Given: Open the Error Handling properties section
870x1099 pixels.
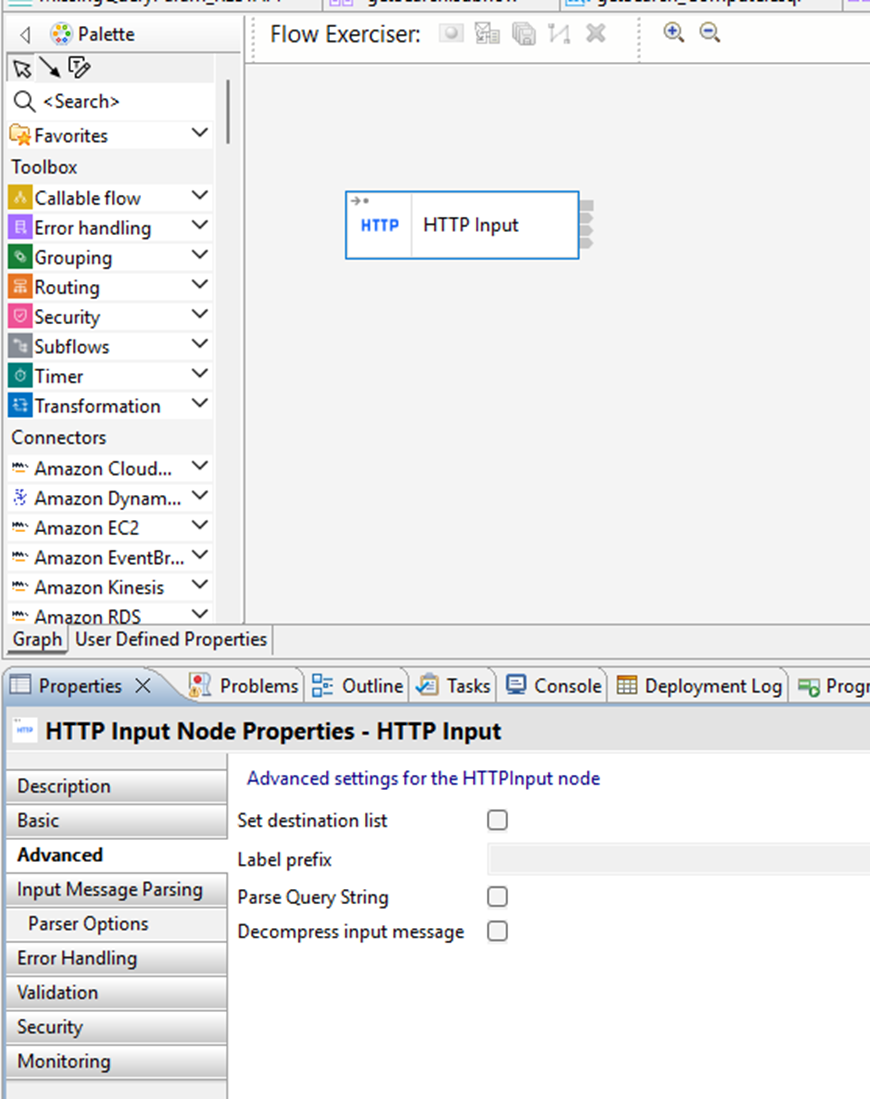Looking at the screenshot, I should click(77, 958).
